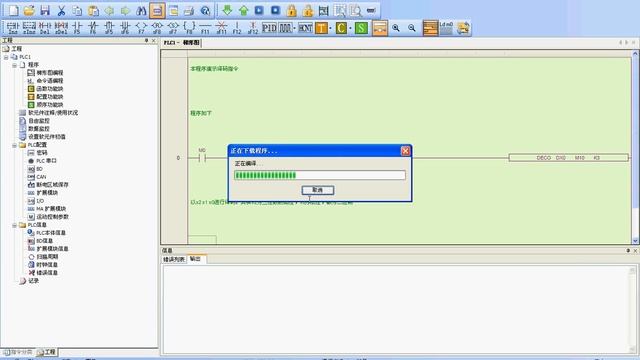Stop the PLC with blue stop icon

tap(276, 10)
